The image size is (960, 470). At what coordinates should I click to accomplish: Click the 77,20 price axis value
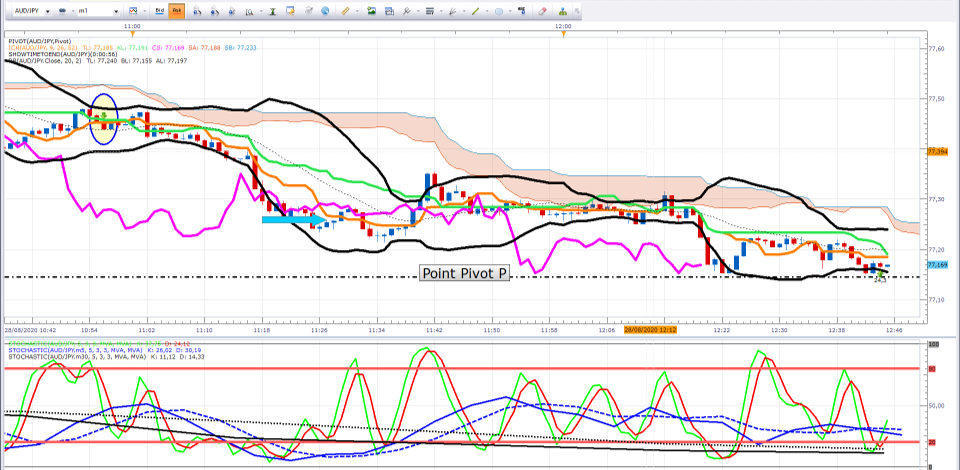[936, 250]
